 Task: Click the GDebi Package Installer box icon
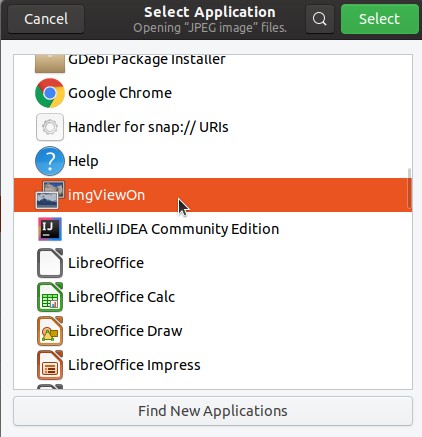(50, 64)
